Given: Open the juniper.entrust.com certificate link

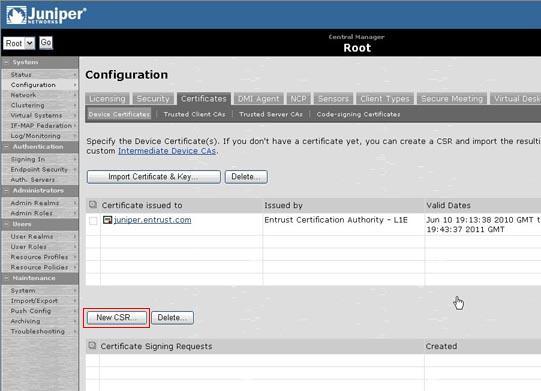Looking at the screenshot, I should tap(153, 220).
